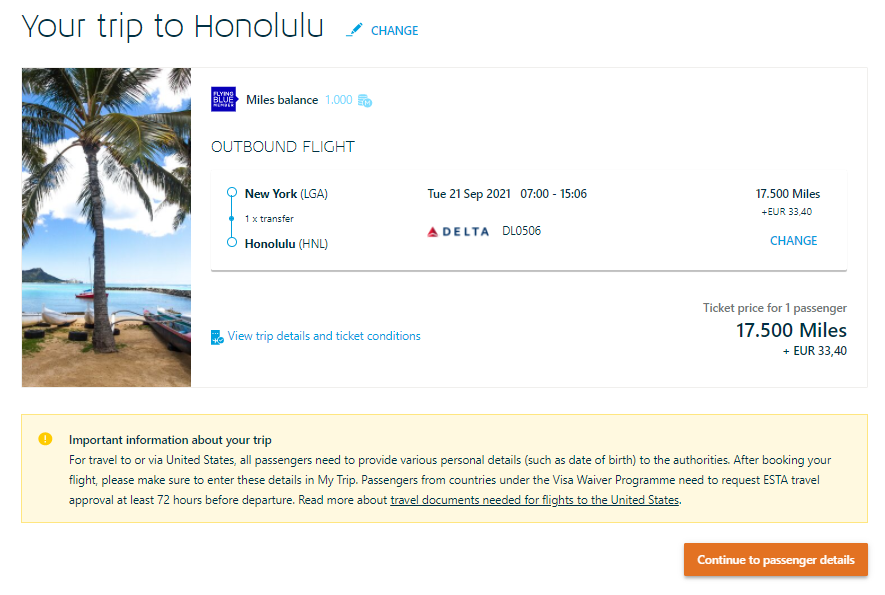Click CHANGE on the outbound flight
Image resolution: width=885 pixels, height=595 pixels.
793,241
